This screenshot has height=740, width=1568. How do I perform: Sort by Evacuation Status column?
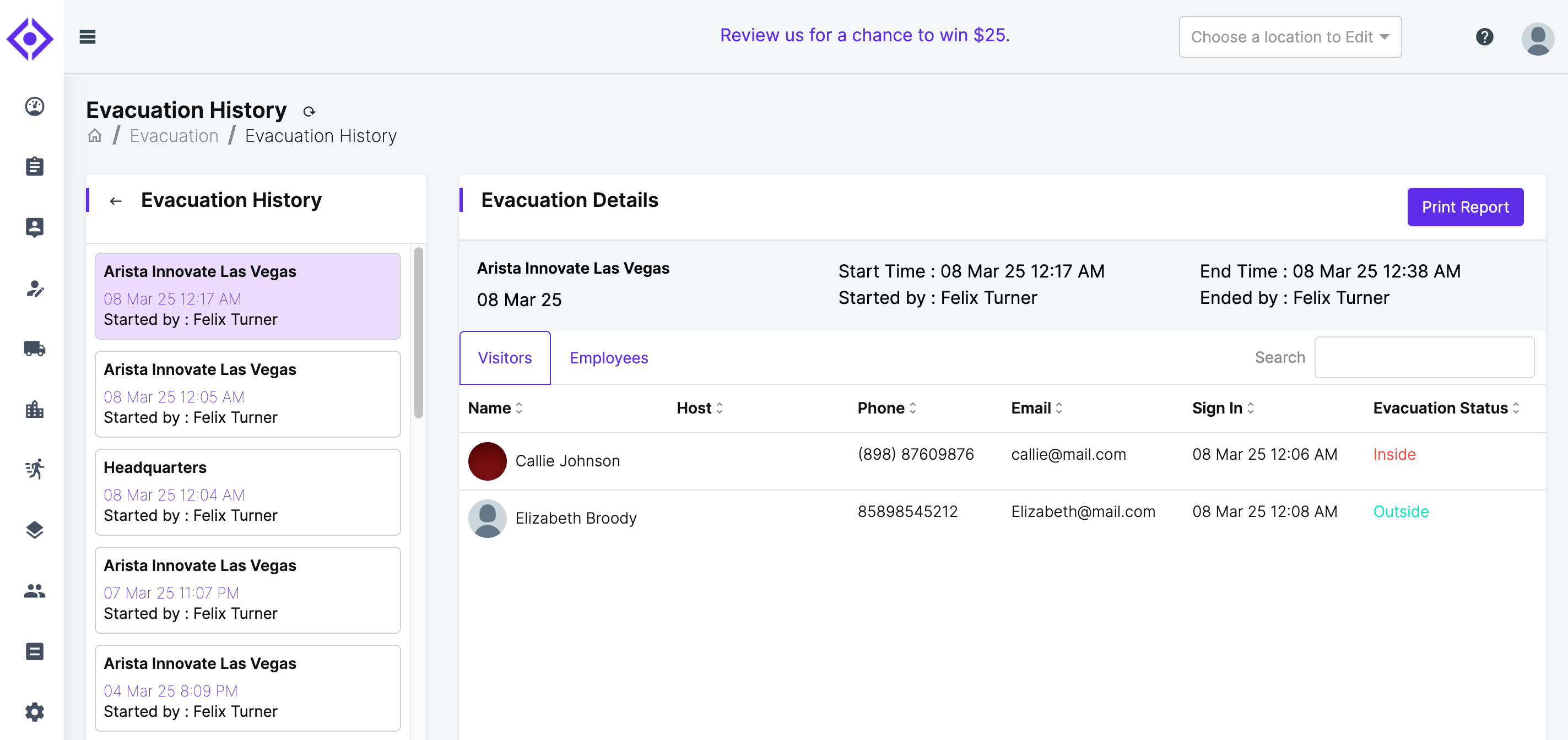(1446, 408)
